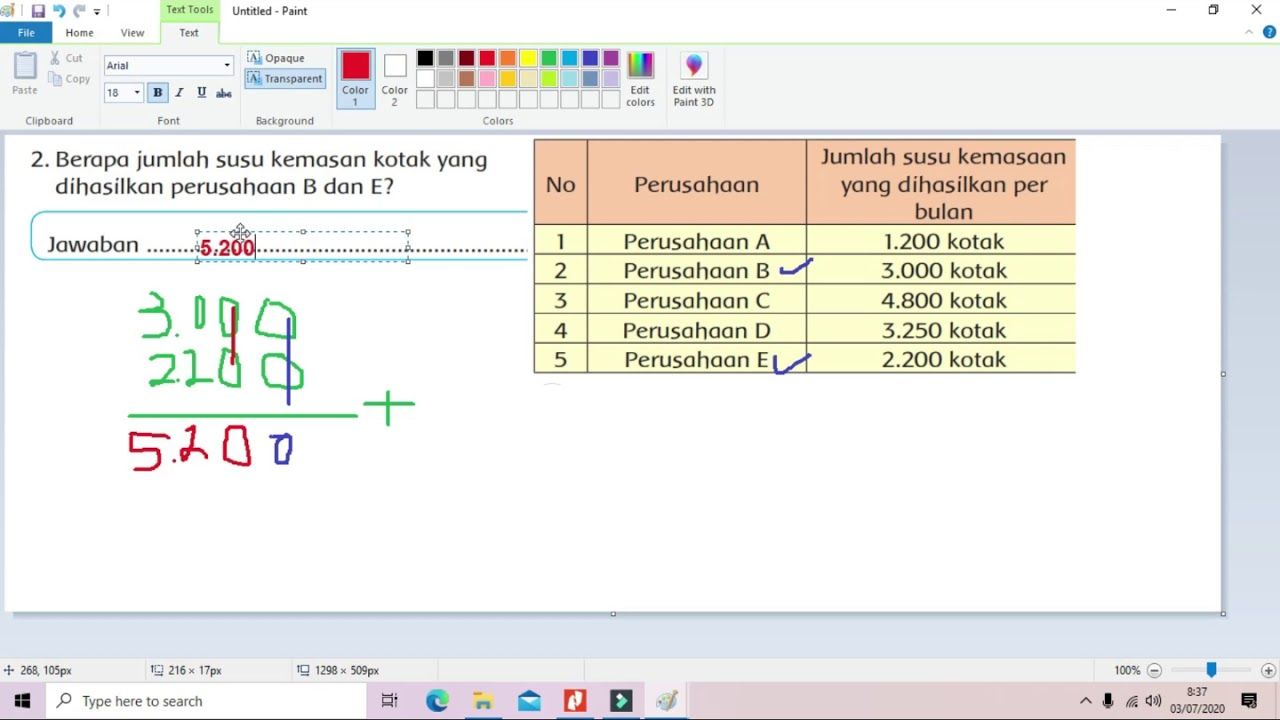Pick the pink color swatch
Viewport: 1280px width, 720px height.
(487, 78)
